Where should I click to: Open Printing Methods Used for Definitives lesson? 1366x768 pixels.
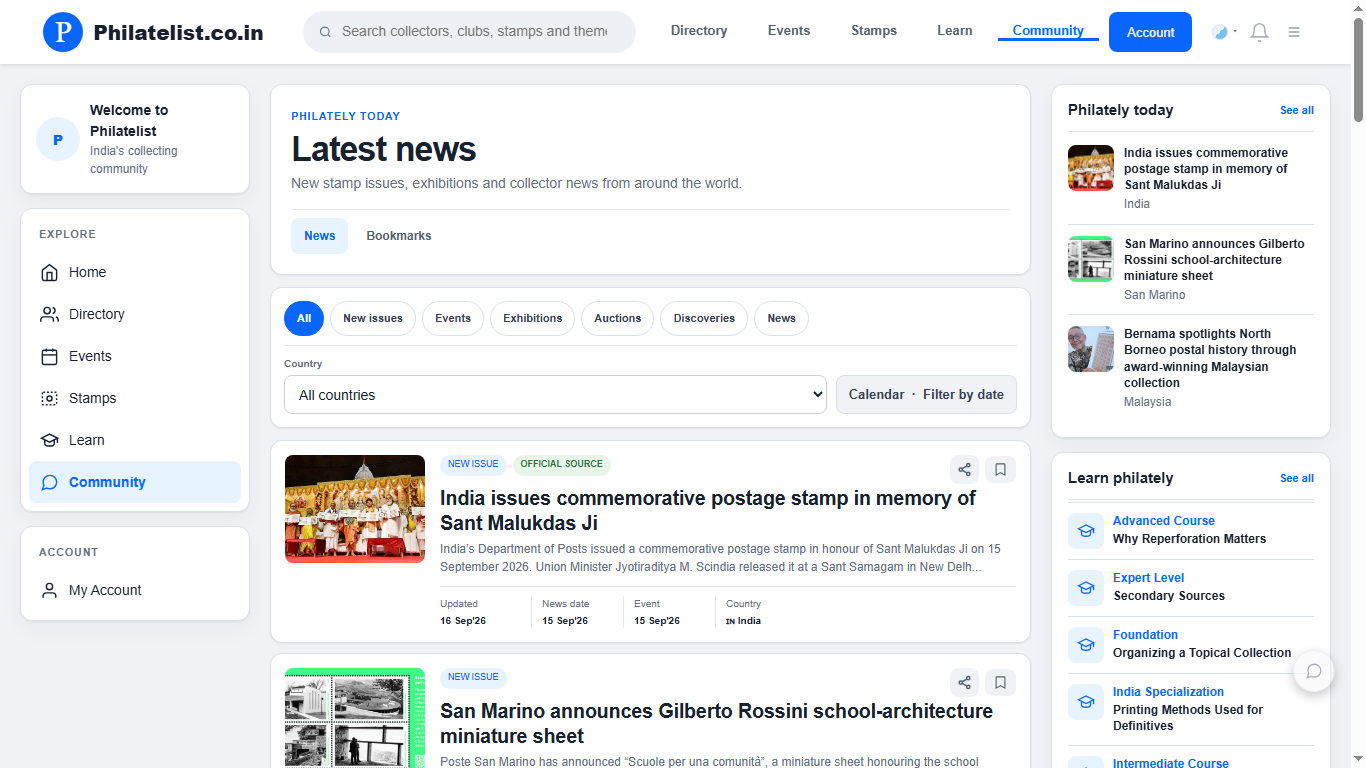(1188, 718)
